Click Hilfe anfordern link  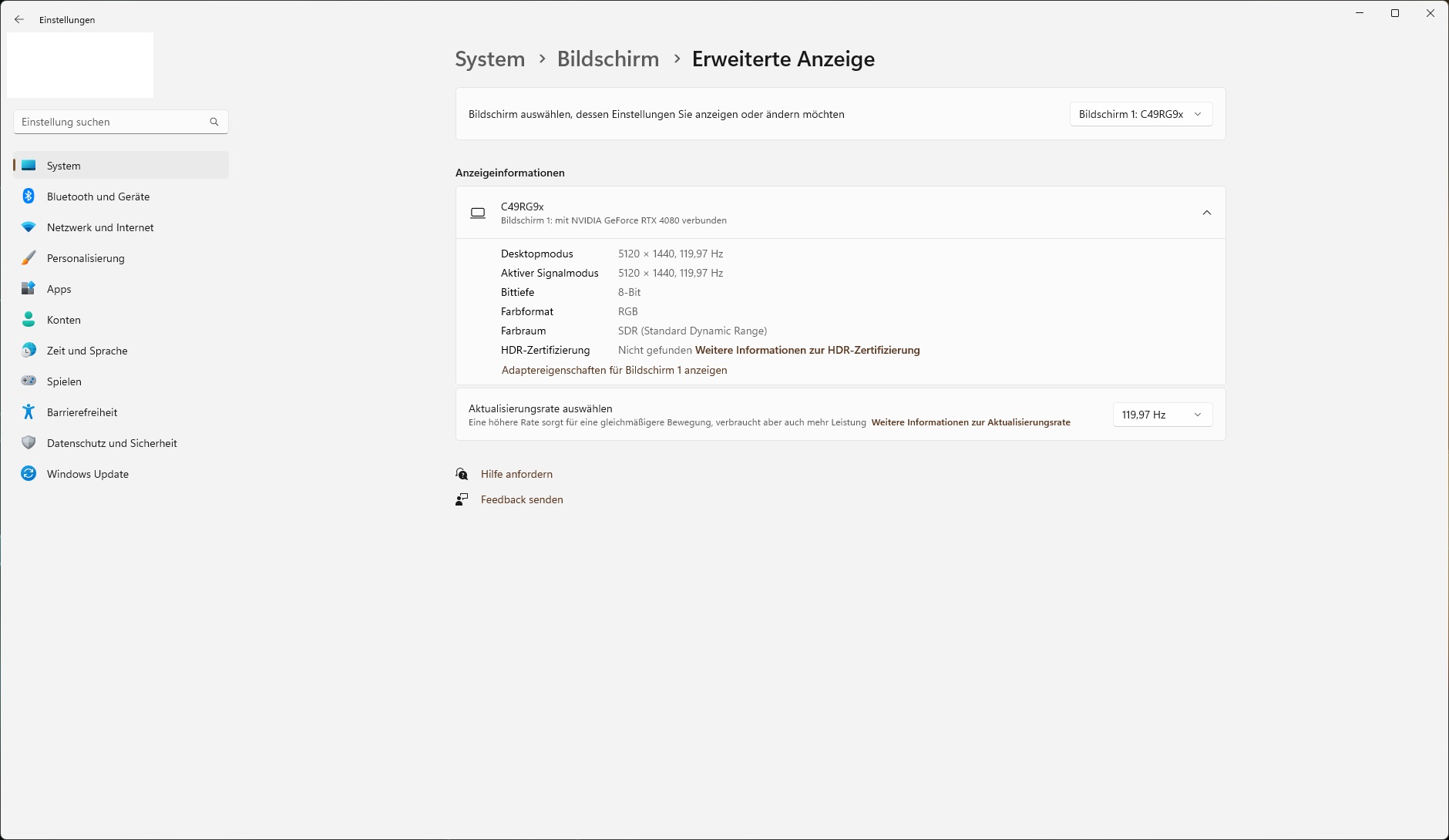tap(516, 474)
